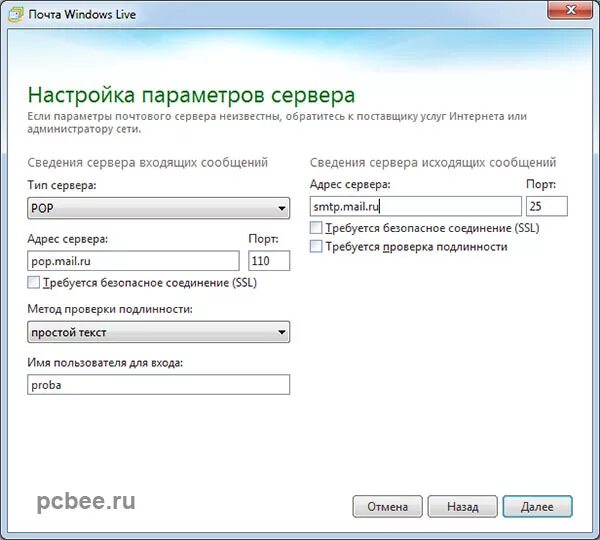This screenshot has width=600, height=540.
Task: Click the outgoing server address field smtp.mail.ru
Action: pyautogui.click(x=416, y=207)
